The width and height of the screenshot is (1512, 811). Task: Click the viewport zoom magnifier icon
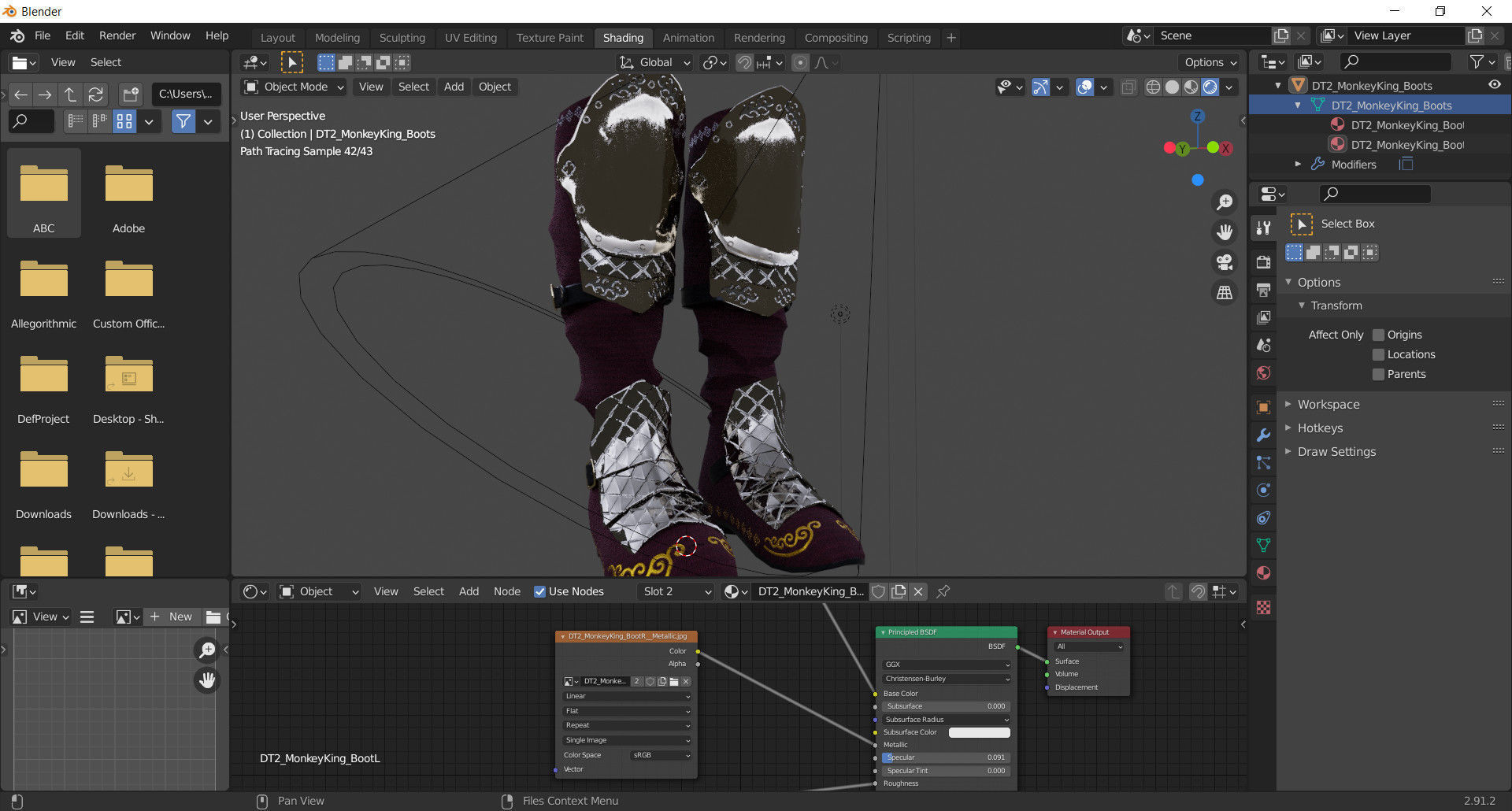coord(1224,202)
